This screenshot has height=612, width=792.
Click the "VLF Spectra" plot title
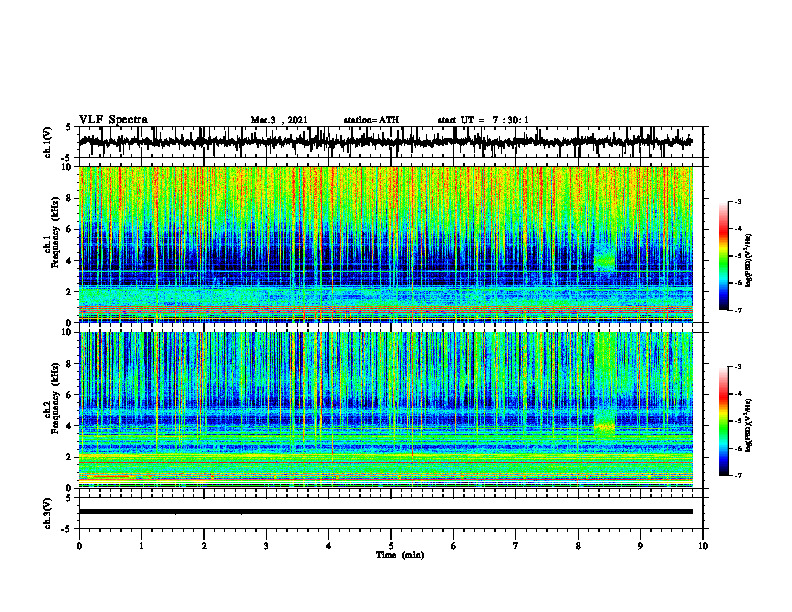tap(113, 120)
